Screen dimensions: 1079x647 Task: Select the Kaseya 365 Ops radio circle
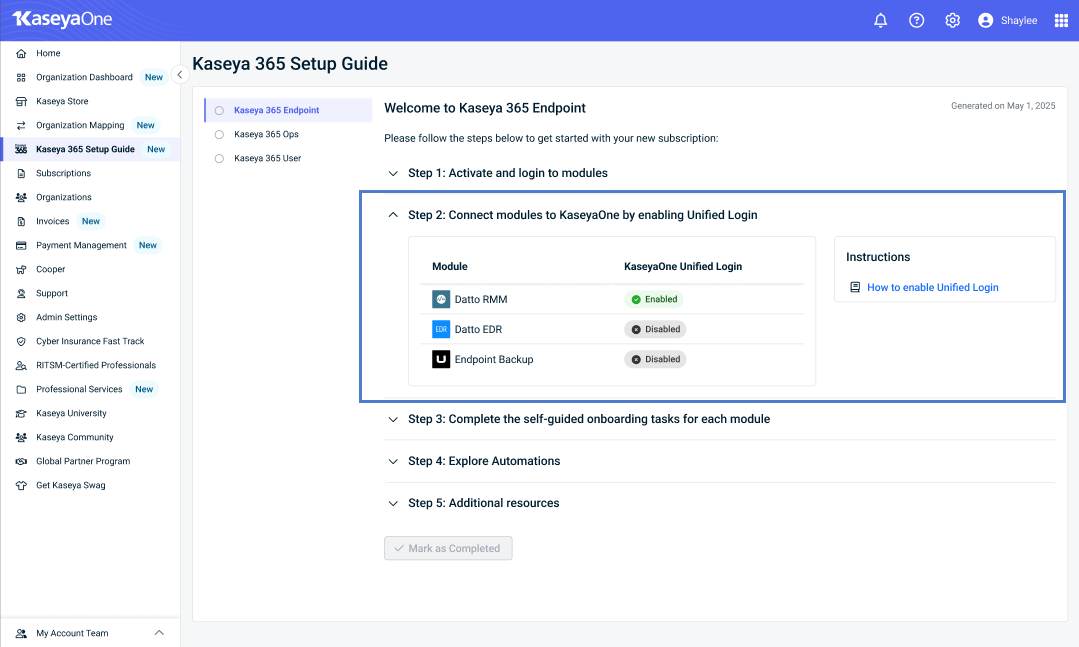(x=220, y=134)
